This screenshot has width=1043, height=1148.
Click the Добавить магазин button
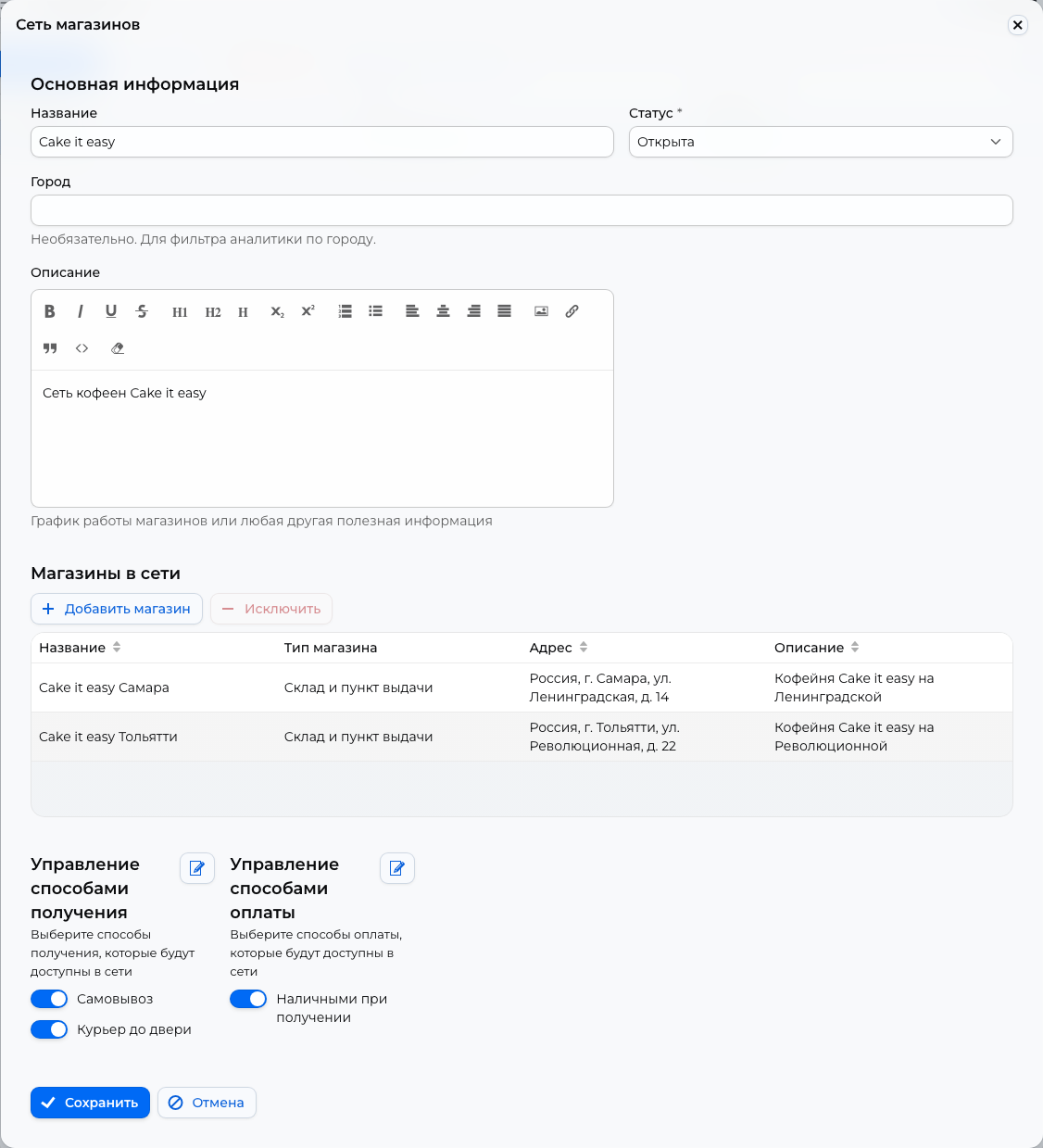[117, 609]
